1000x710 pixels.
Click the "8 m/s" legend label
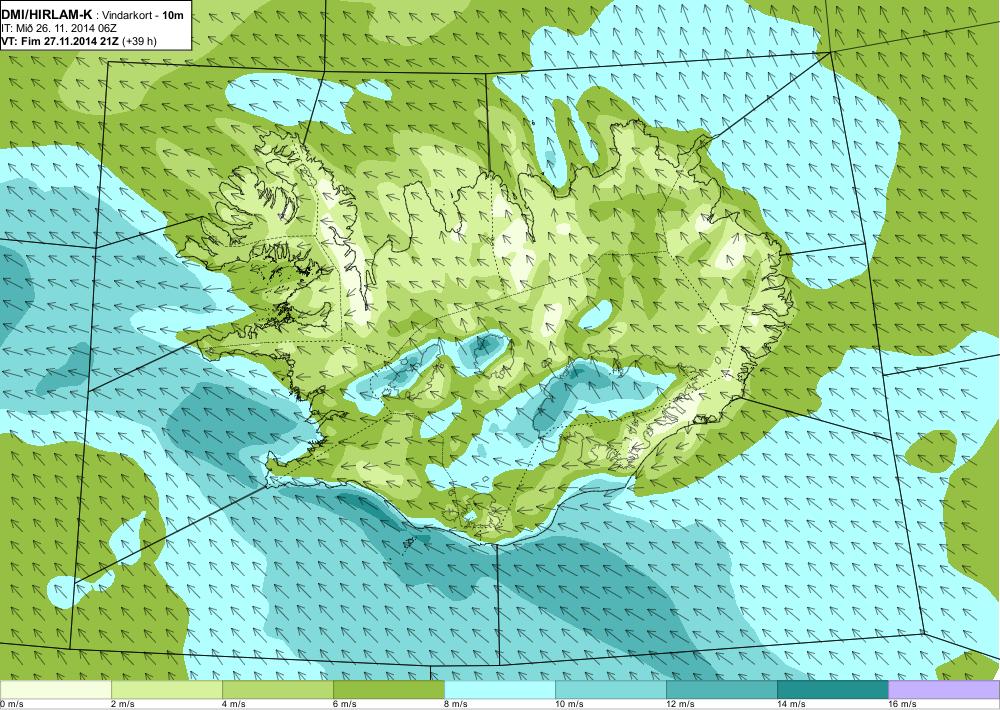[456, 704]
